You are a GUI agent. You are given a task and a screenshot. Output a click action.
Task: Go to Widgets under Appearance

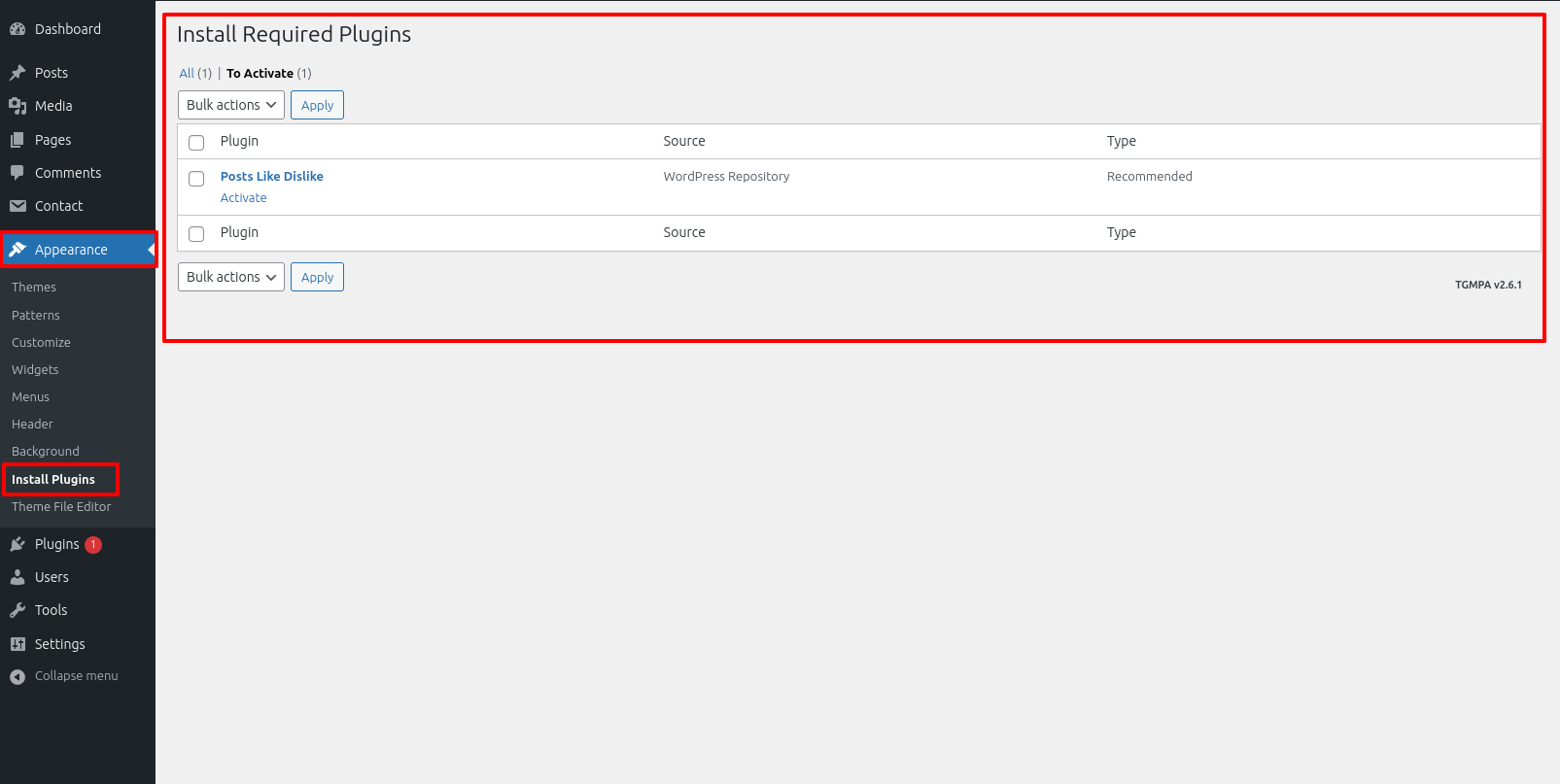click(x=35, y=370)
